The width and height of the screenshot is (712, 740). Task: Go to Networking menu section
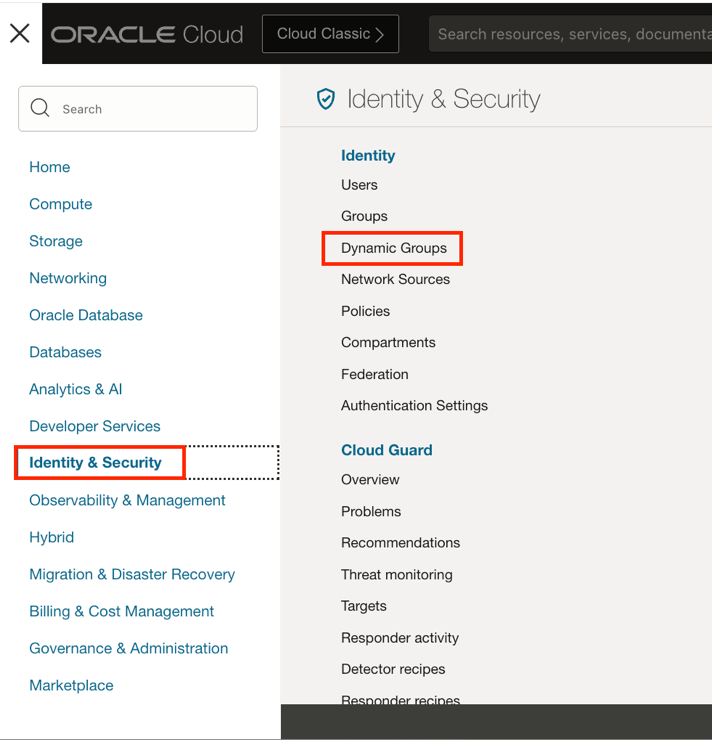click(x=68, y=278)
